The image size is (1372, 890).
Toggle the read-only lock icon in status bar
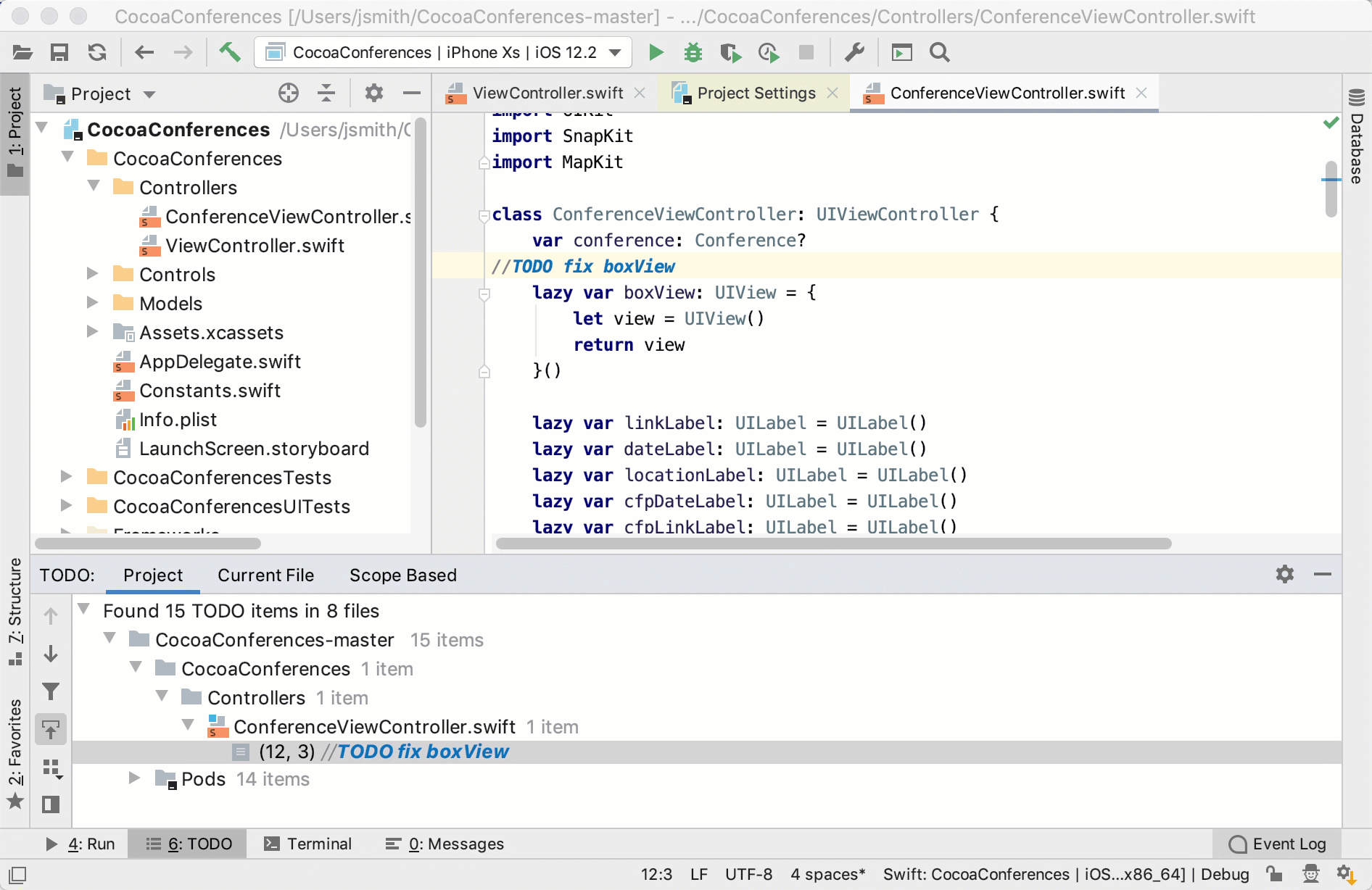(x=1274, y=874)
